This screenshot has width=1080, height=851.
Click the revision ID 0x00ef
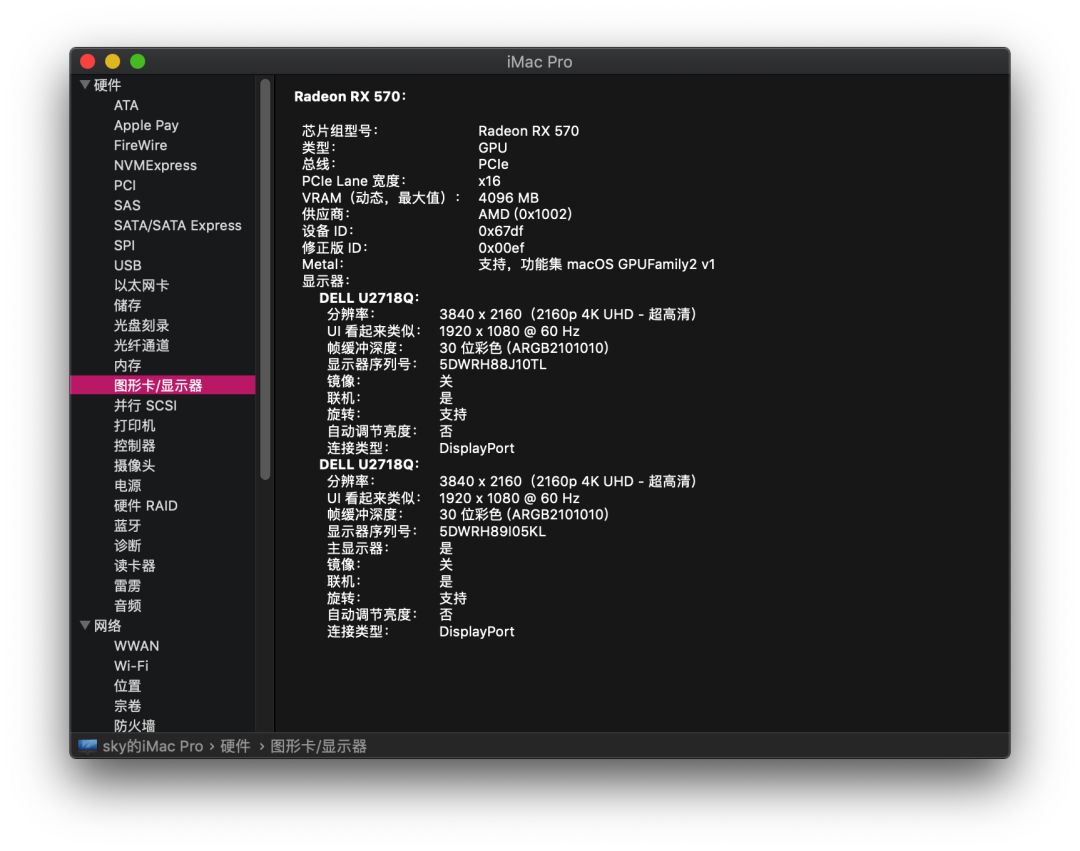[x=501, y=247]
